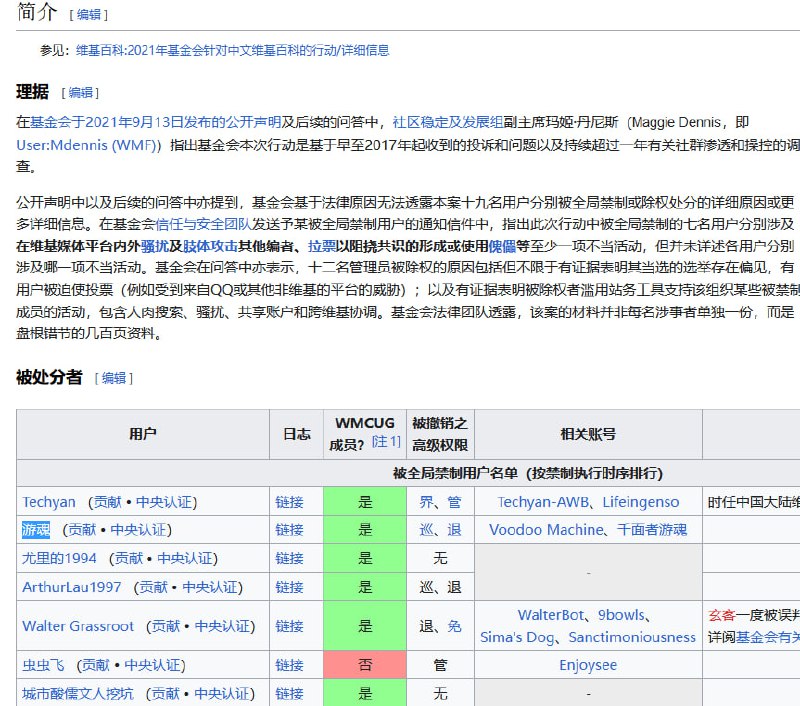Viewport: 800px width, 706px height.
Task: Select the red 否 cell in 虫虫飞 row
Action: pos(365,665)
